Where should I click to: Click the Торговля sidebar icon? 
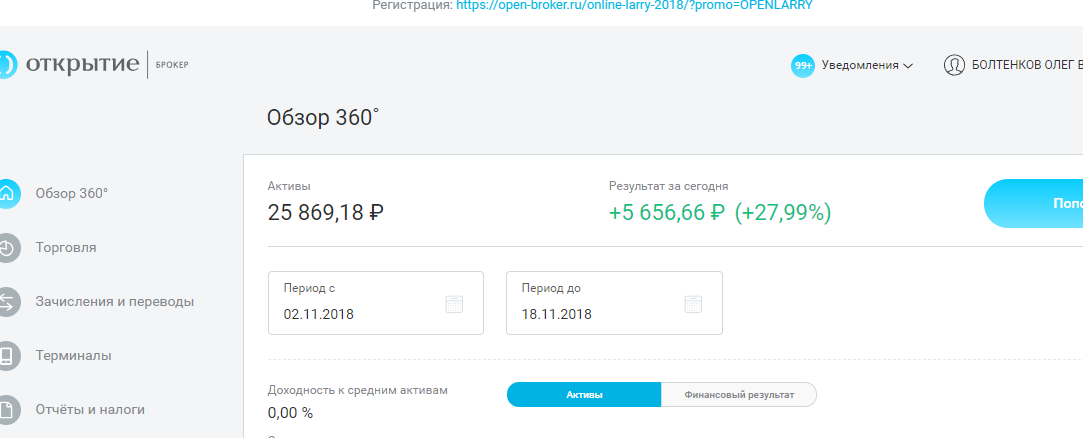tap(8, 247)
